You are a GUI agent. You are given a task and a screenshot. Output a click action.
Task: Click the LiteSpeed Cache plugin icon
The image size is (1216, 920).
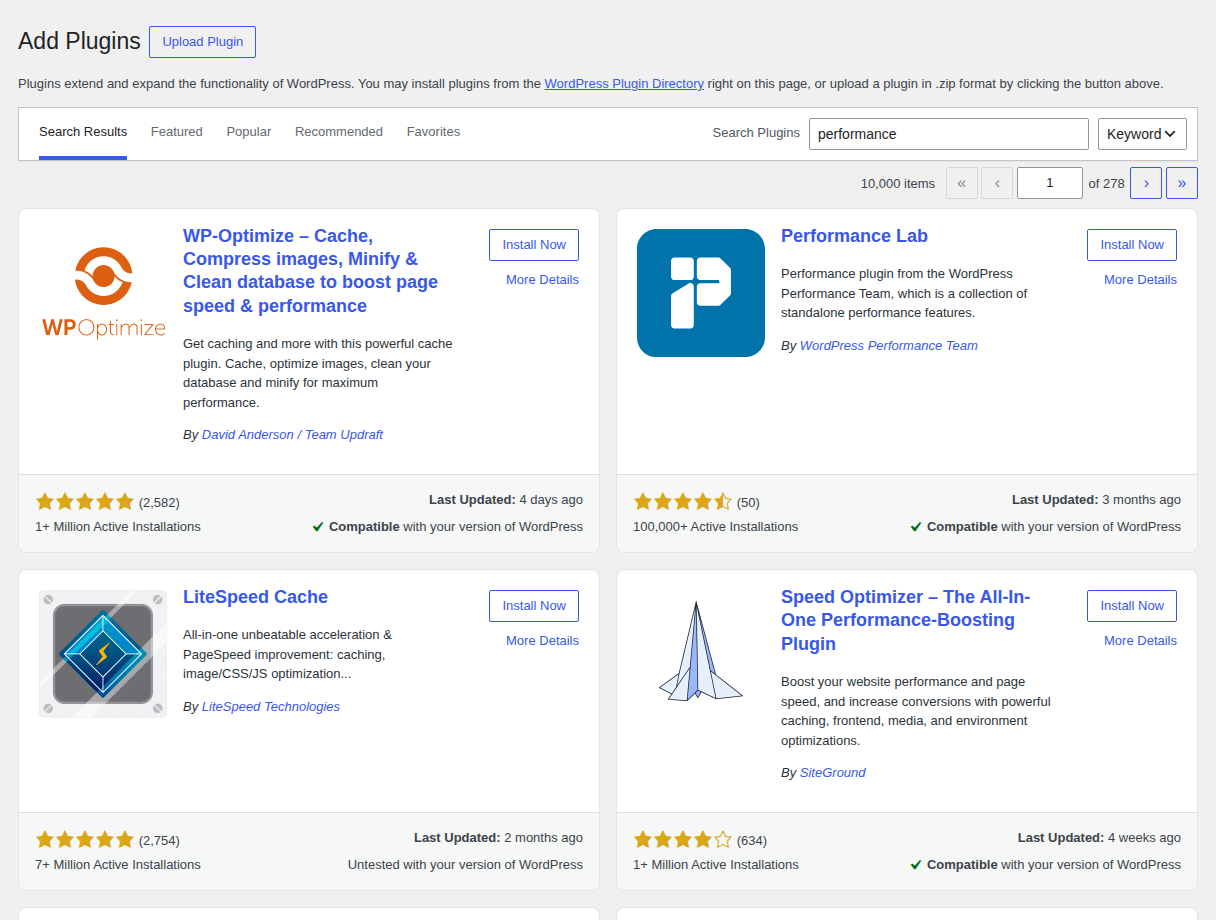tap(103, 654)
